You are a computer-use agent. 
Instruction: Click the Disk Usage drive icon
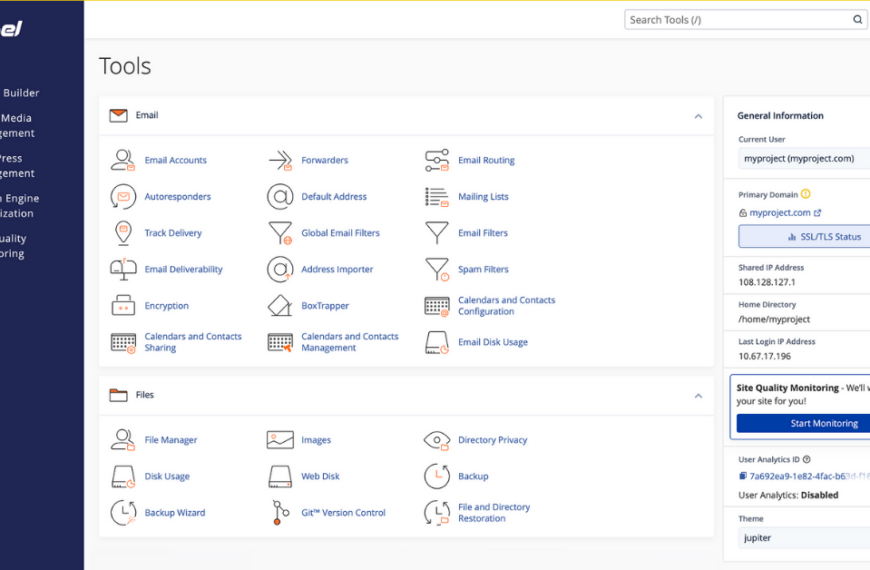pyautogui.click(x=123, y=476)
